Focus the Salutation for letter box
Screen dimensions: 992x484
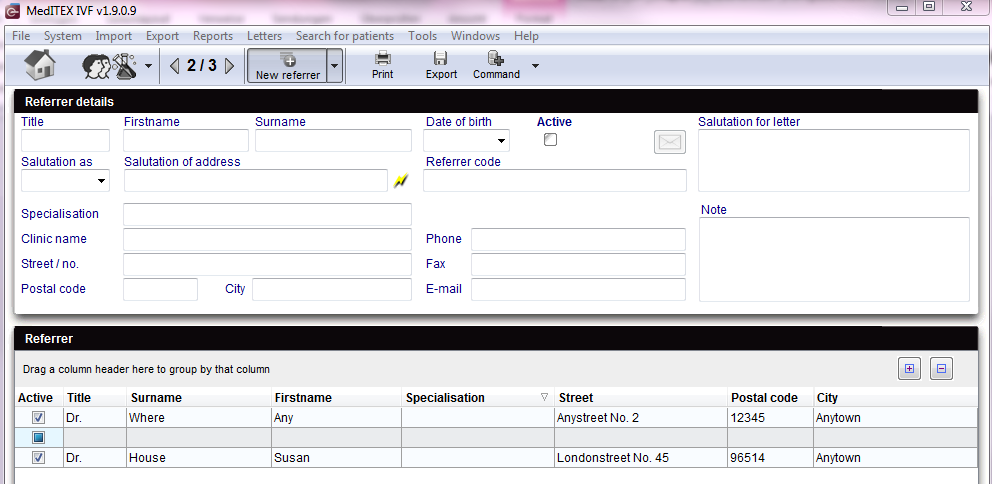[x=834, y=160]
